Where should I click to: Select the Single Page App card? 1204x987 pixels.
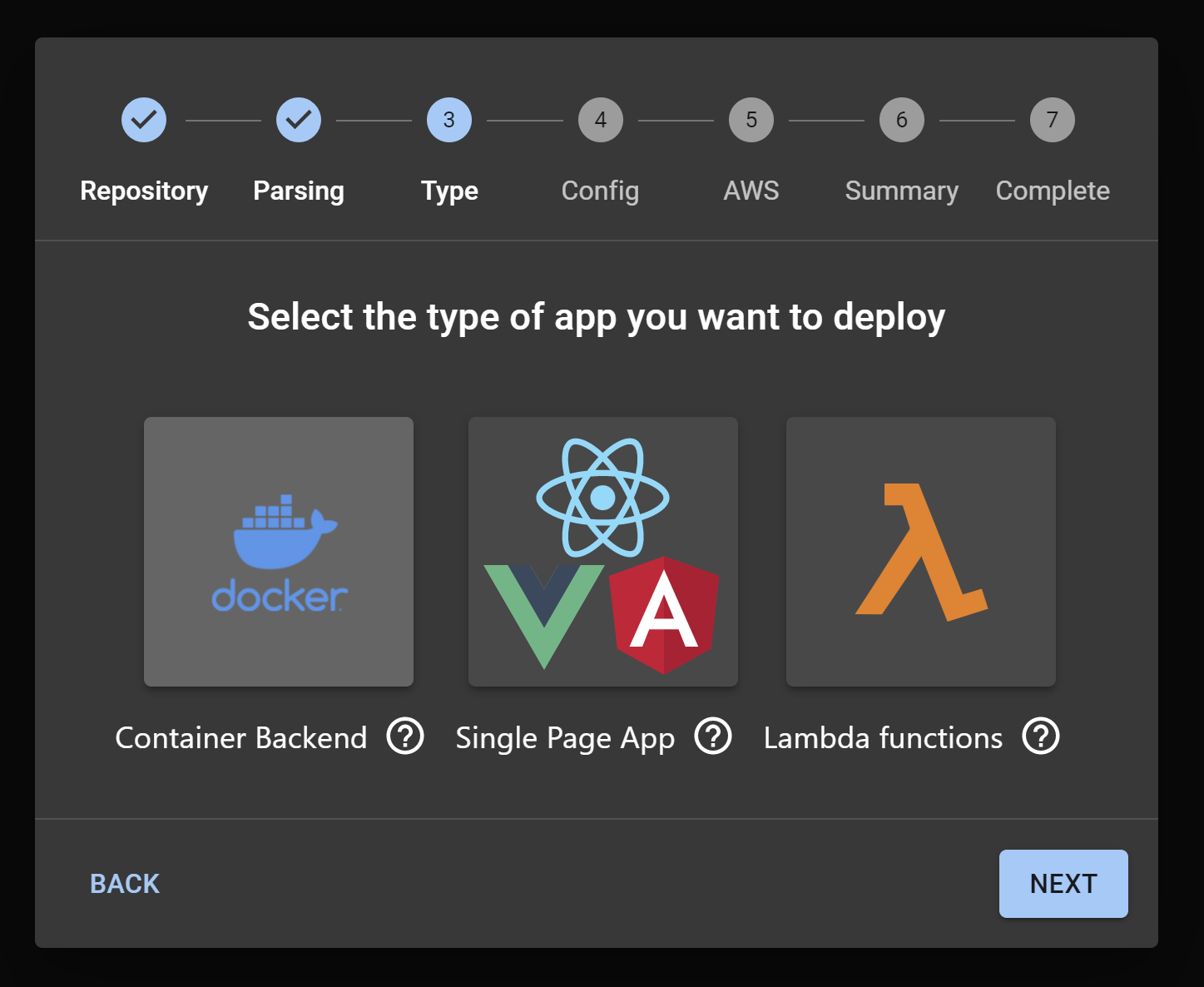tap(603, 552)
